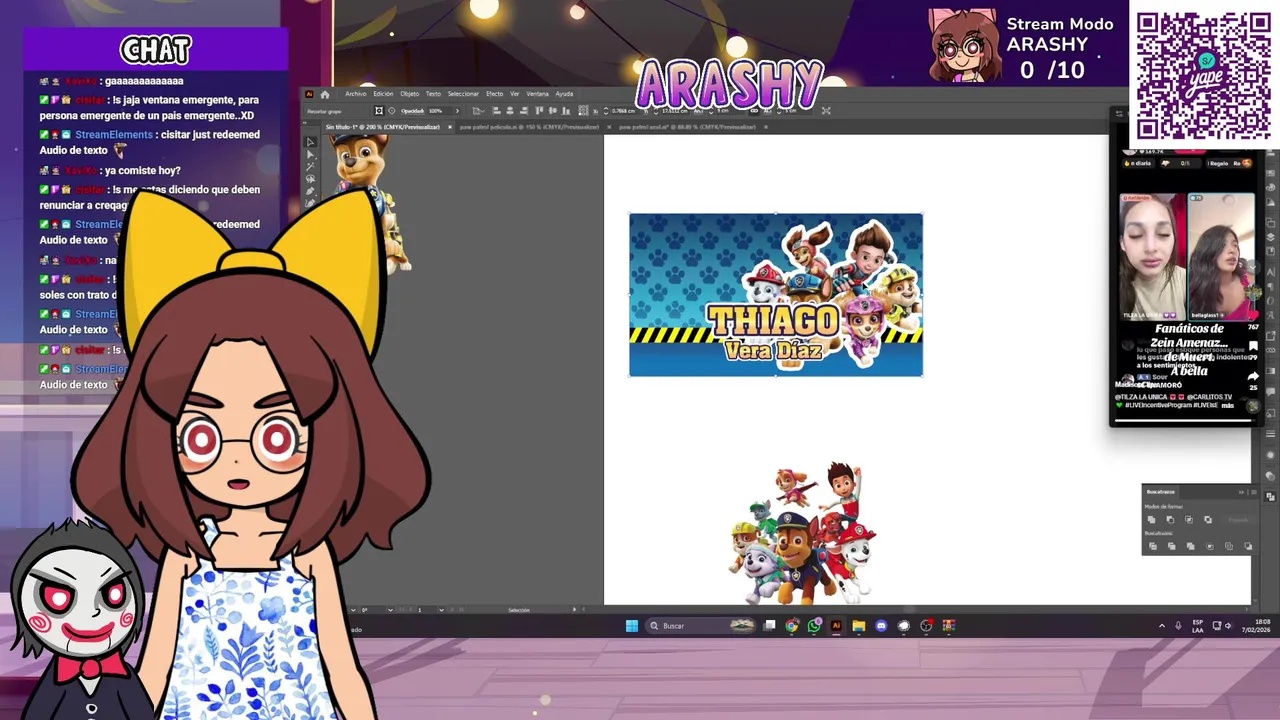Click the Opacidad label link
The height and width of the screenshot is (720, 1280).
[412, 111]
